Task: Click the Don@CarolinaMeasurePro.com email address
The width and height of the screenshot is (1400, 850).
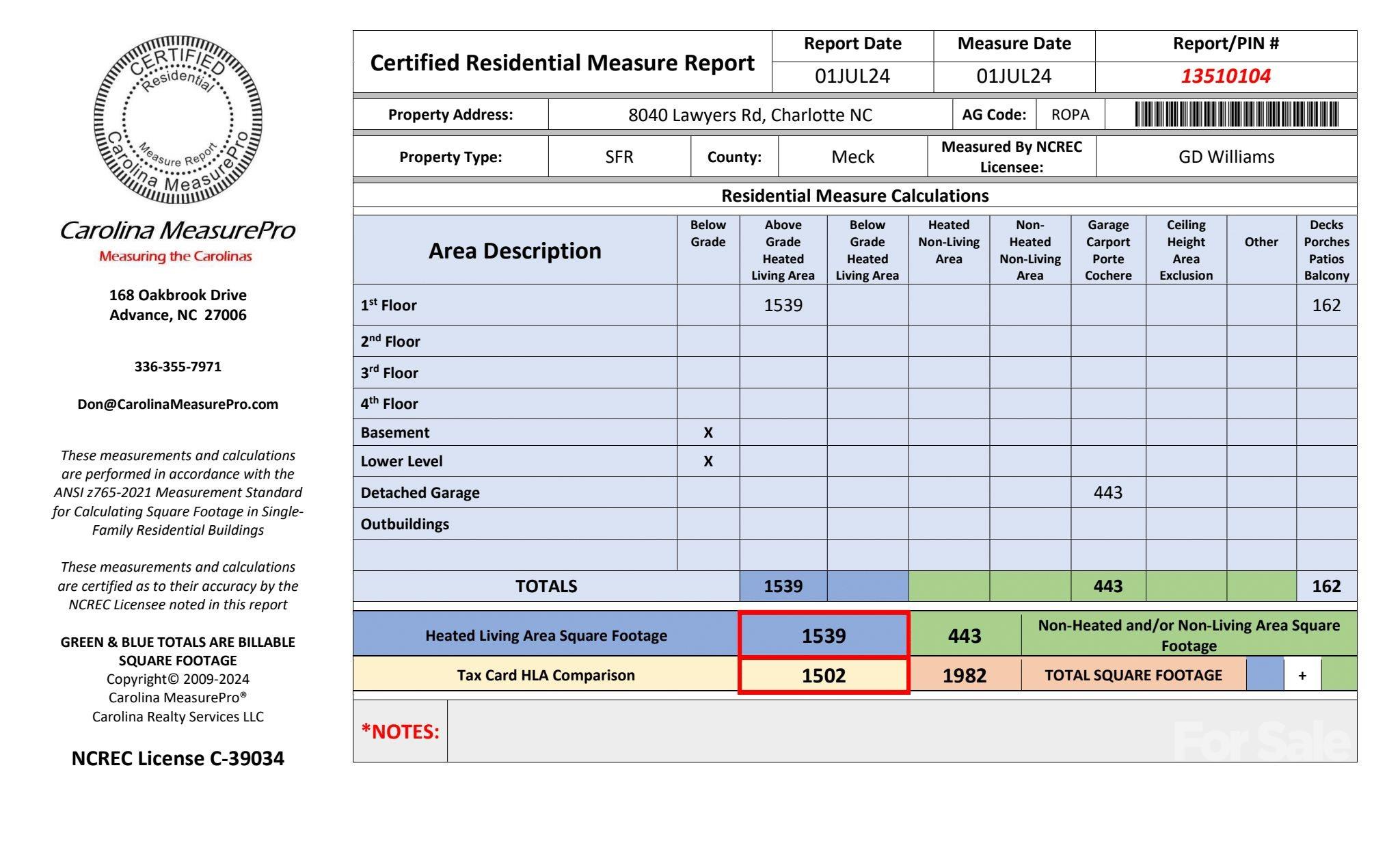Action: click(x=178, y=404)
